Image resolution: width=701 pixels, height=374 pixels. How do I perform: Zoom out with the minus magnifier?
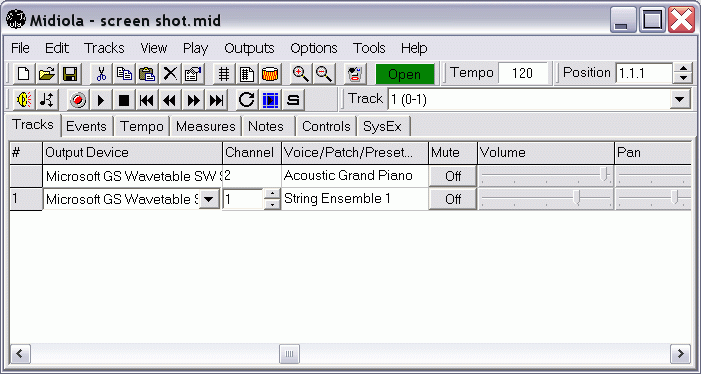(x=324, y=74)
